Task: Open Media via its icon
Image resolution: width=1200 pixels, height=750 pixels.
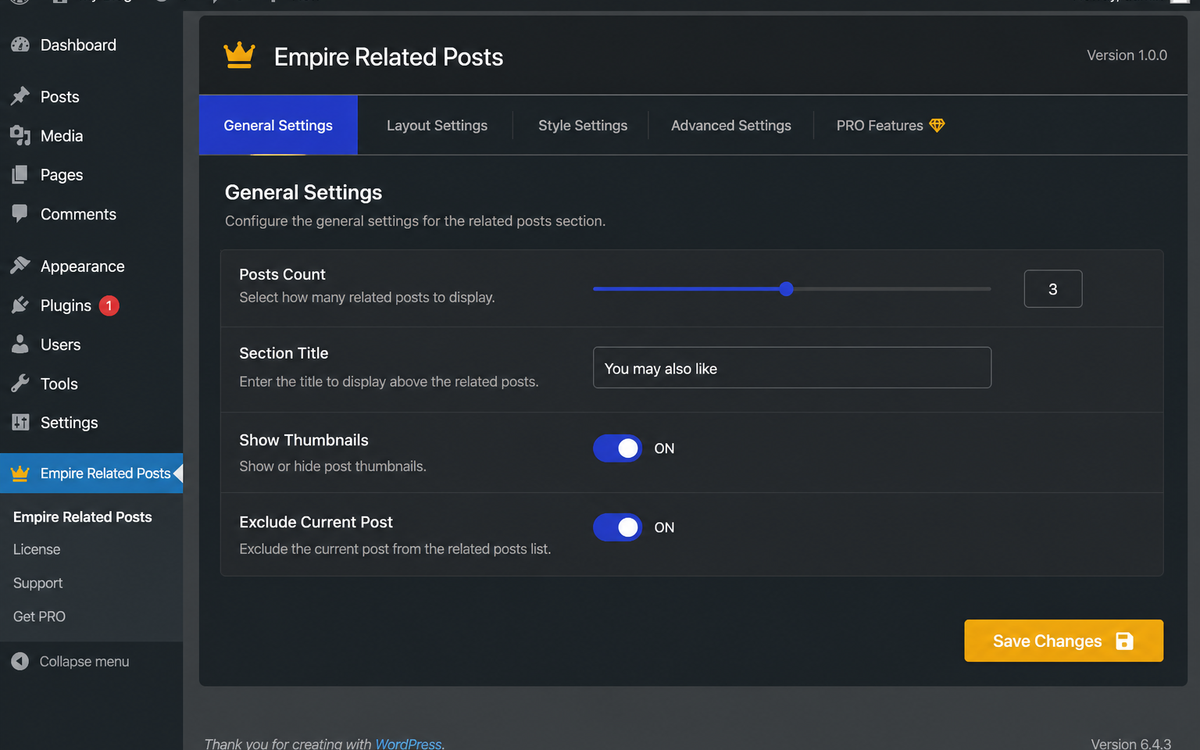Action: click(20, 136)
